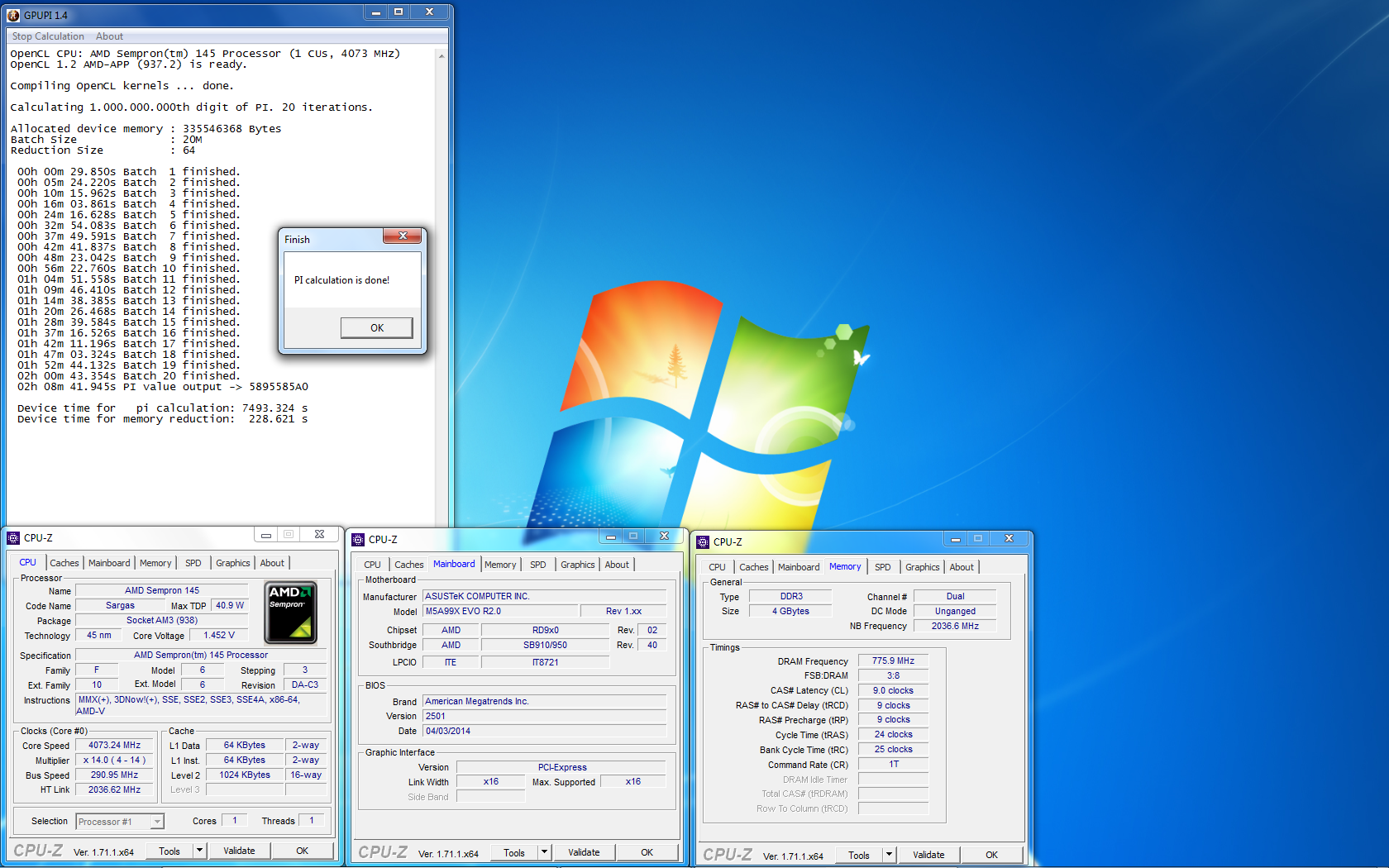Minimize the first CPU-Z window

click(266, 535)
